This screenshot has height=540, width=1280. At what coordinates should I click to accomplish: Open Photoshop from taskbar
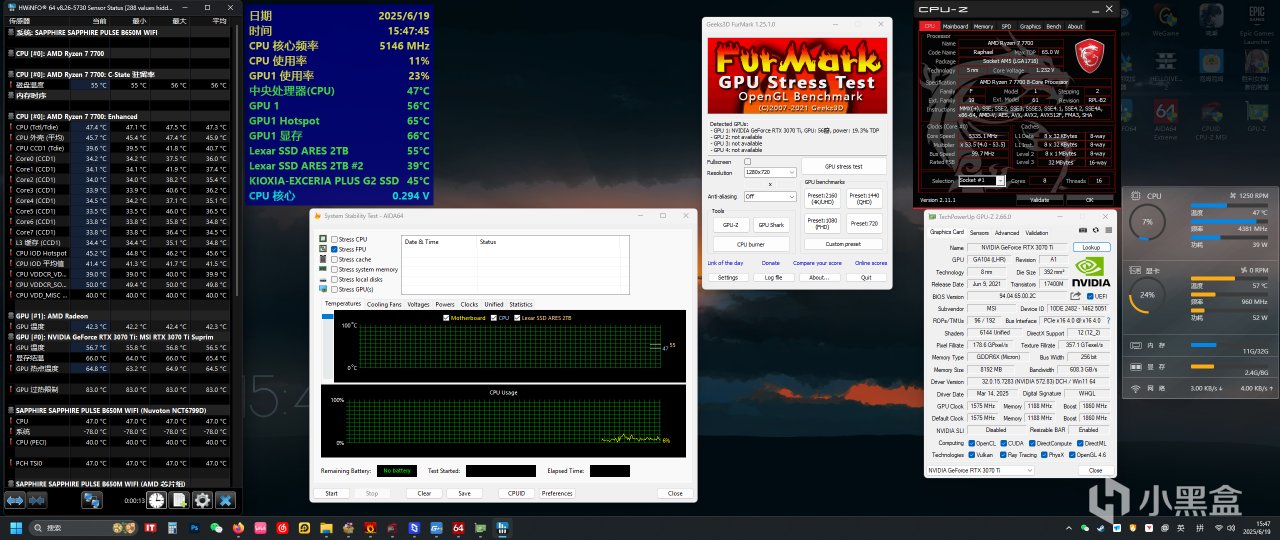coord(194,527)
